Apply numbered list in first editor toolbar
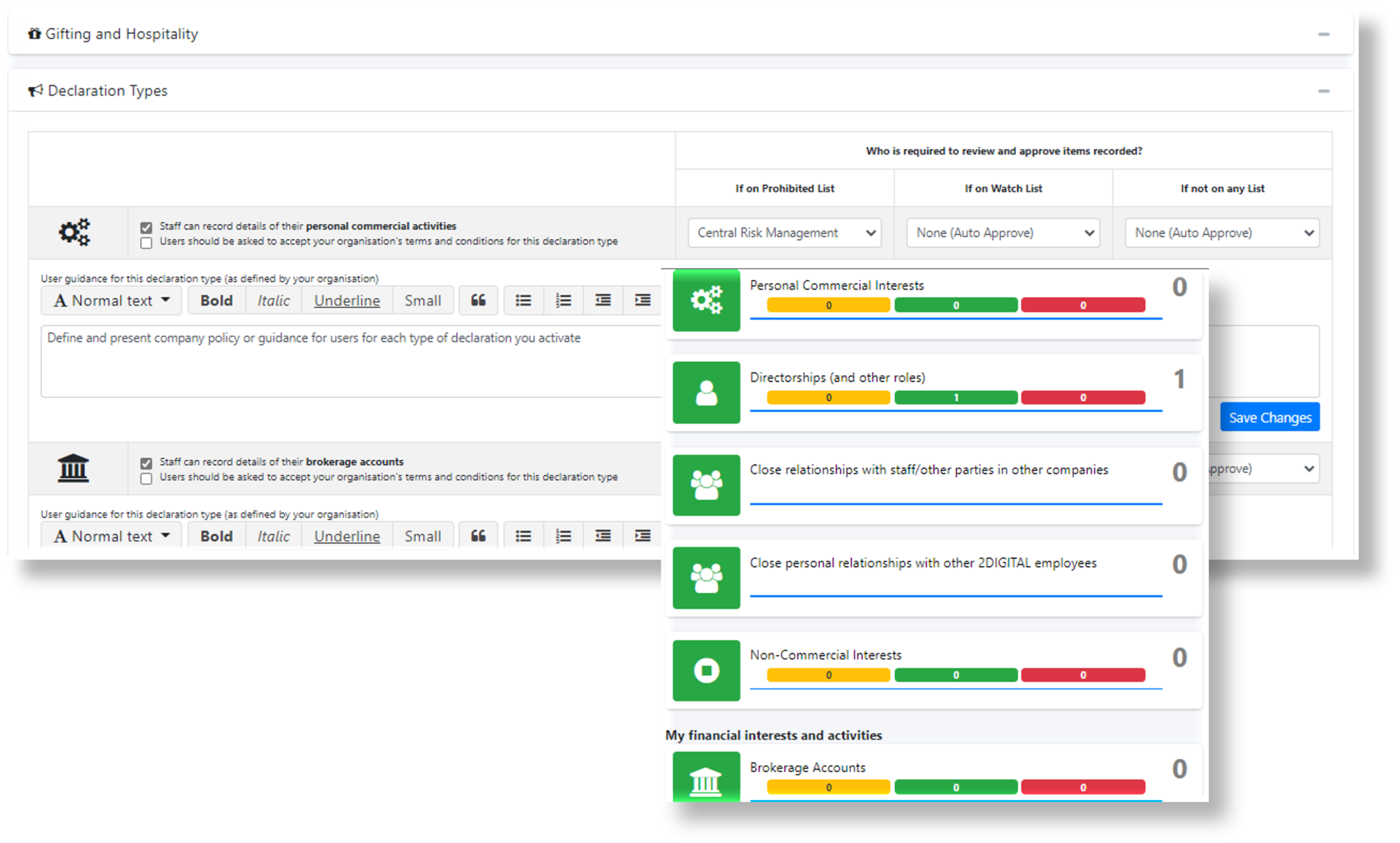Viewport: 1400px width, 843px height. coord(563,300)
